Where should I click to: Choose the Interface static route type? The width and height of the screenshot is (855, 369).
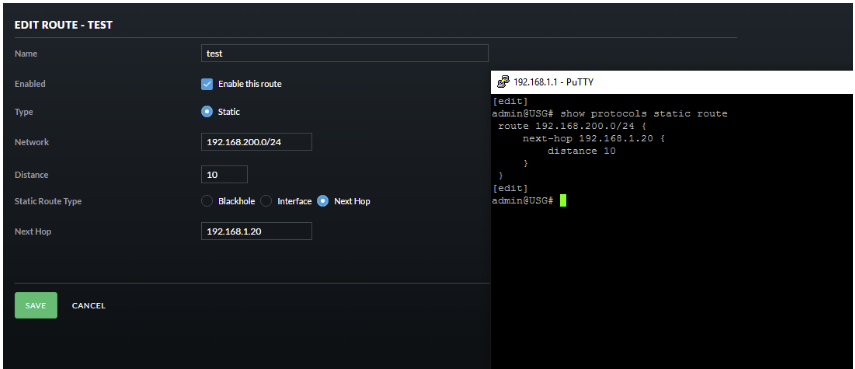(x=266, y=201)
